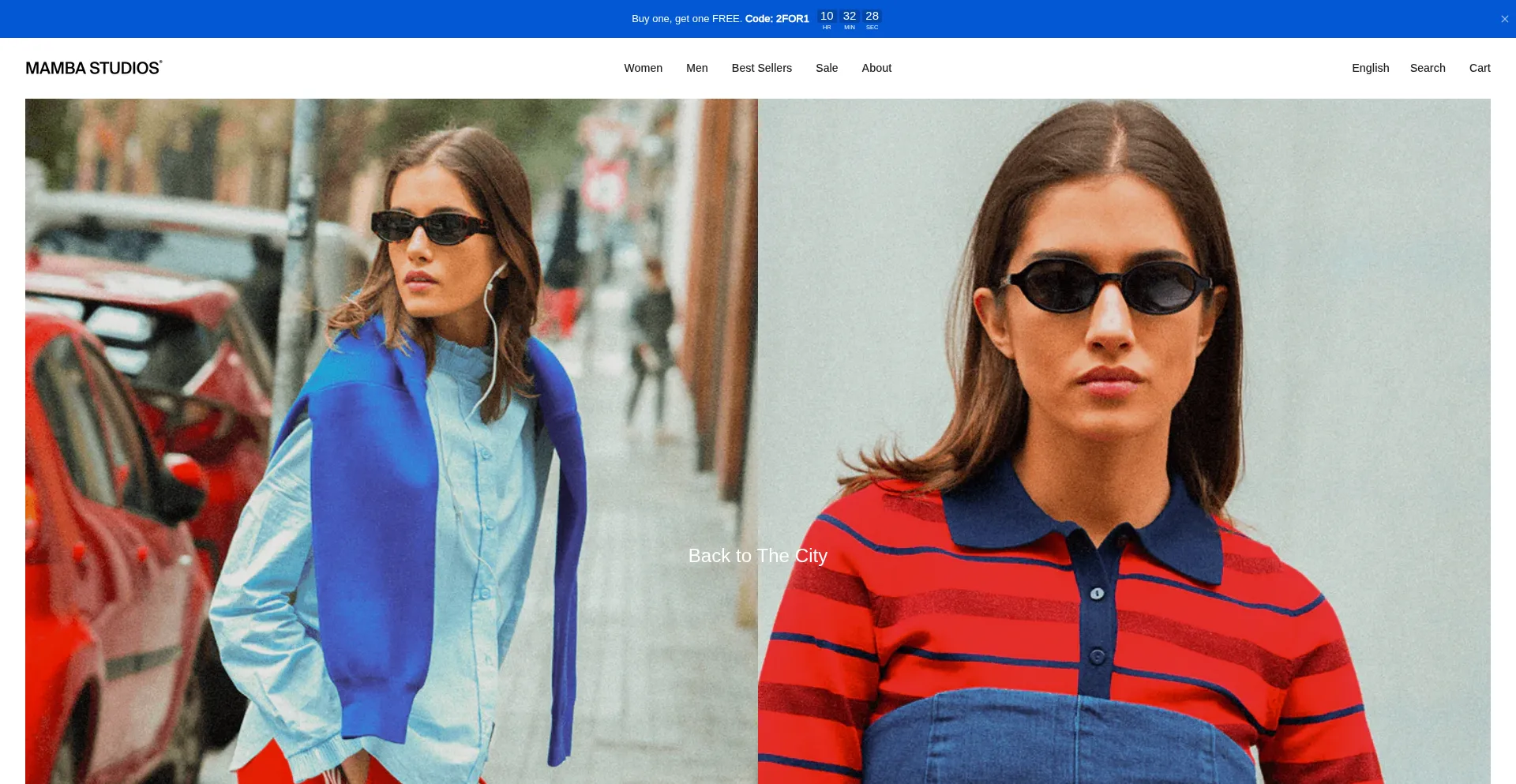Click the Buy one, get one FREE text
The image size is (1516, 784).
686,19
